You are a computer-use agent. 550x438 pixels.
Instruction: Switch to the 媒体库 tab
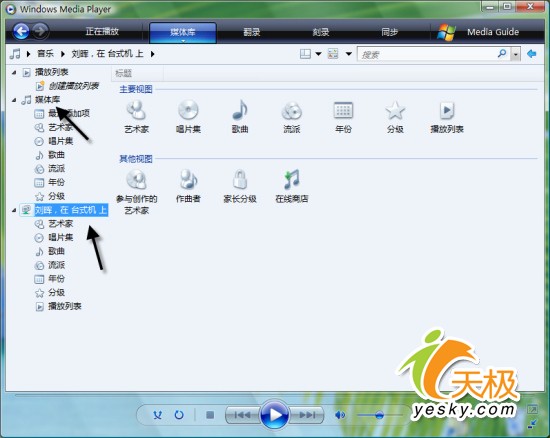(183, 33)
